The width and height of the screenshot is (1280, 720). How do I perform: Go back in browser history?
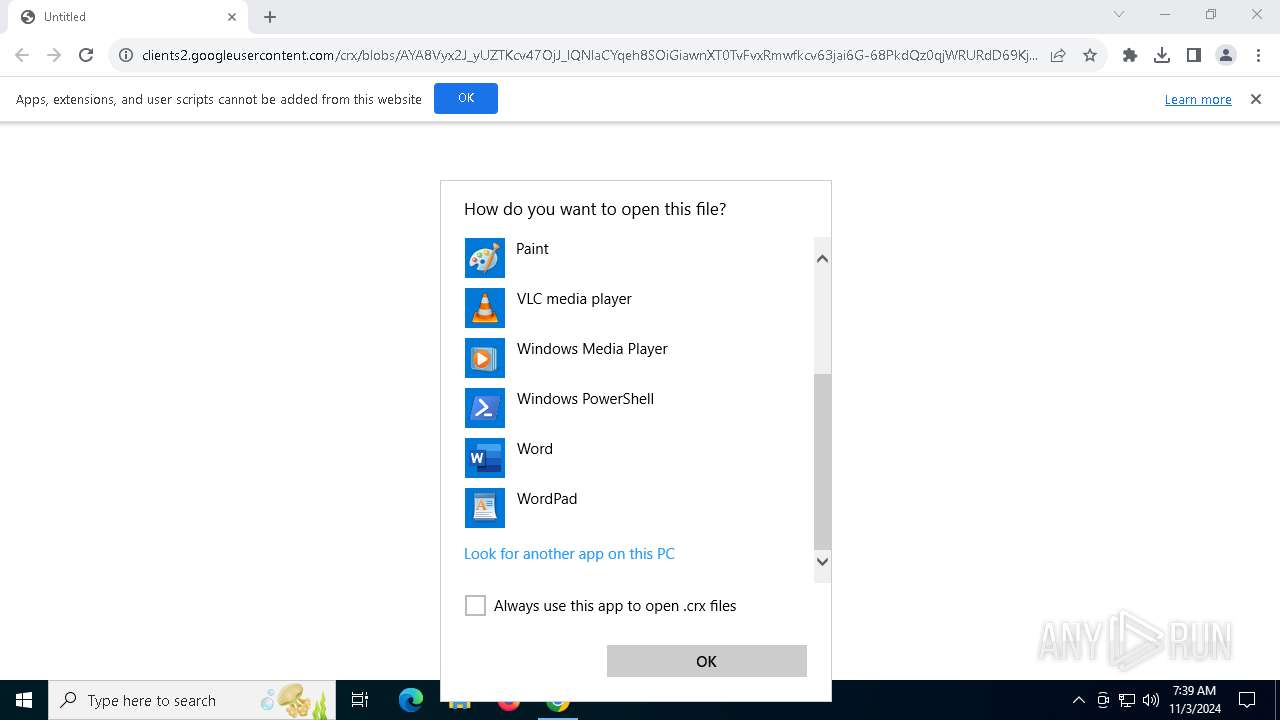(x=22, y=55)
